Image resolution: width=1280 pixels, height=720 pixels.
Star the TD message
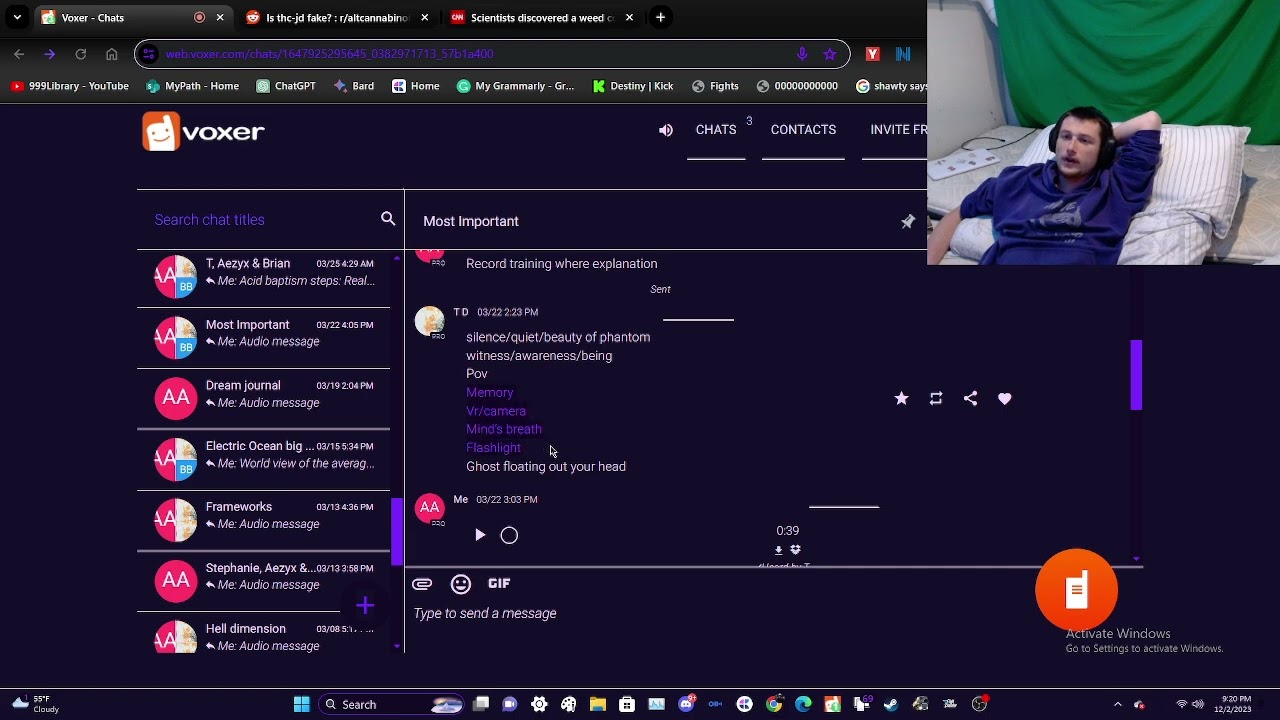[x=901, y=398]
